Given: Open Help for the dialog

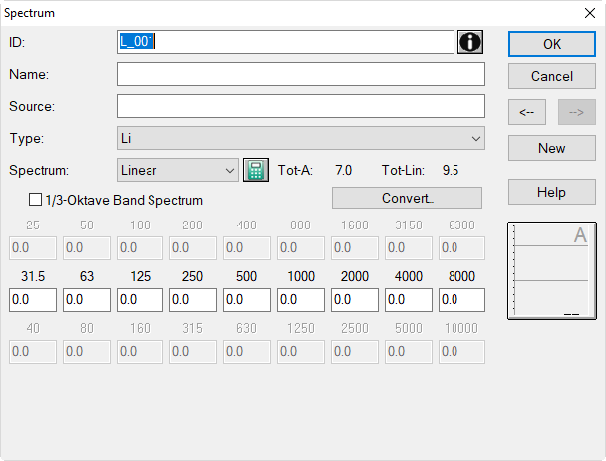Looking at the screenshot, I should [x=552, y=192].
